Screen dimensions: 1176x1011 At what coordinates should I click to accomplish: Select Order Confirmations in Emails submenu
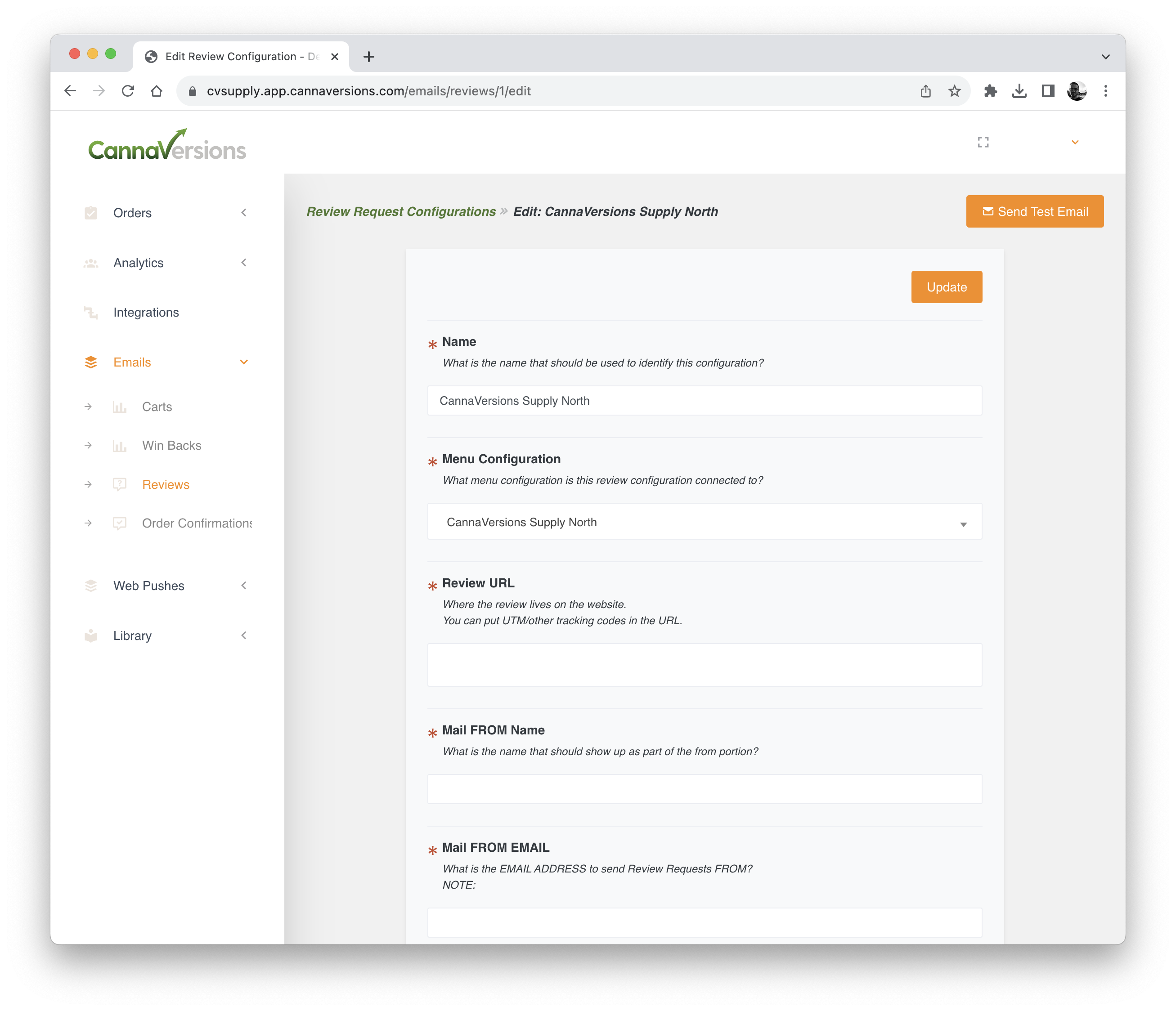coord(197,523)
